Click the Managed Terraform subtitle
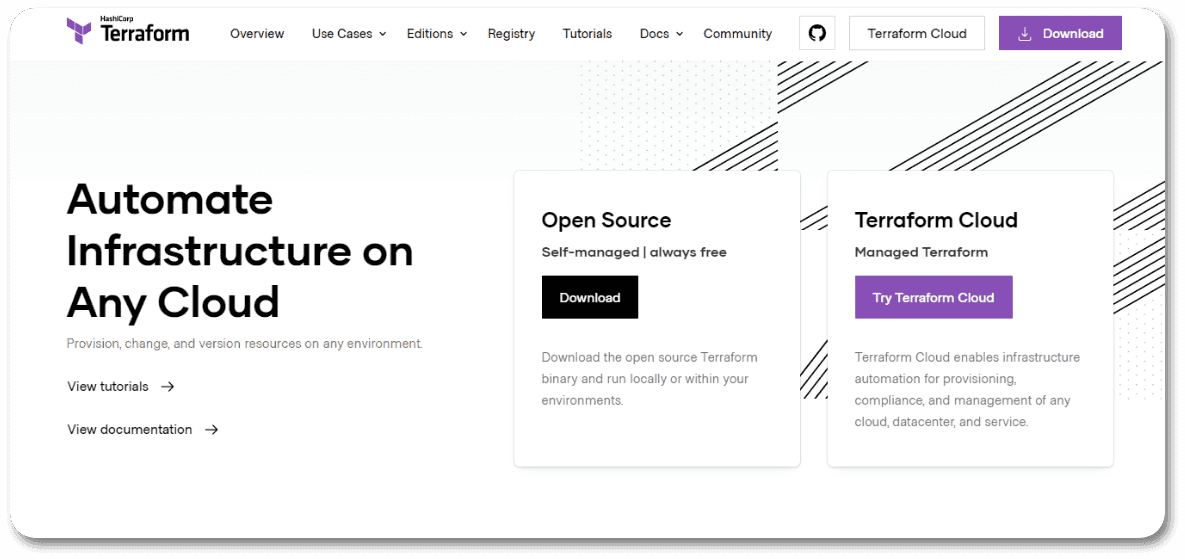Viewport: 1185px width, 560px height. click(921, 252)
